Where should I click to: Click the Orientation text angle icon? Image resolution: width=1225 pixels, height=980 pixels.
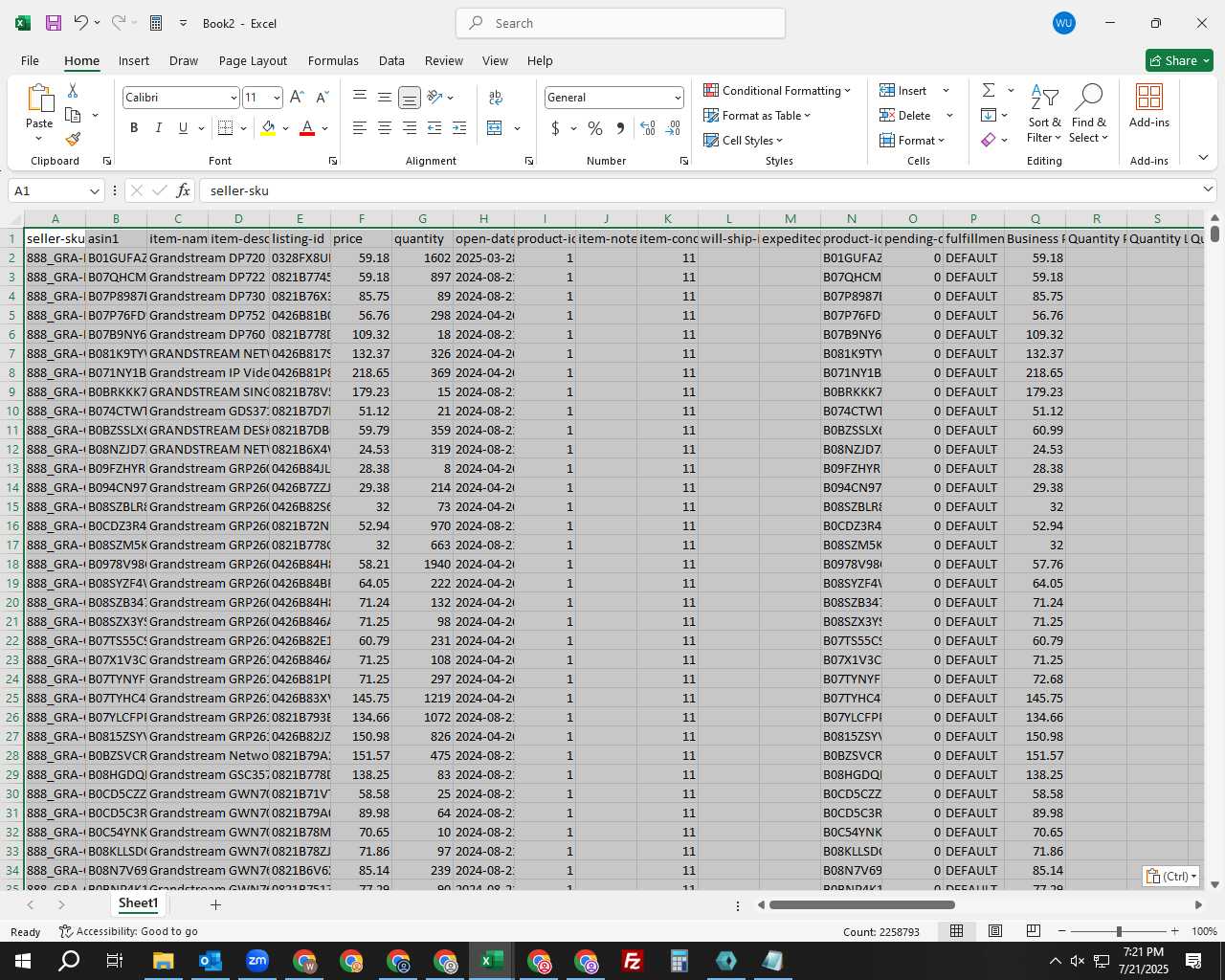coord(435,98)
